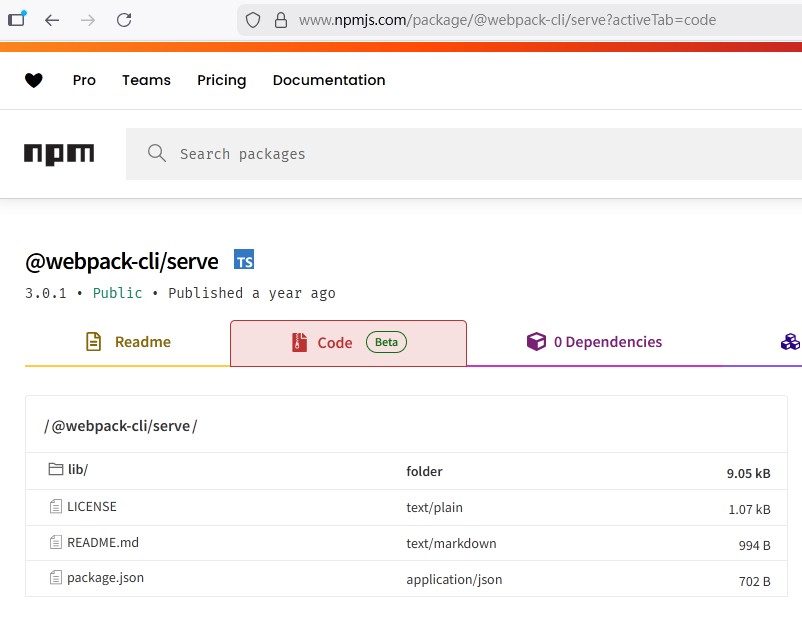Click the red zip Code icon
Screen dimensions: 802x623
pos(300,342)
